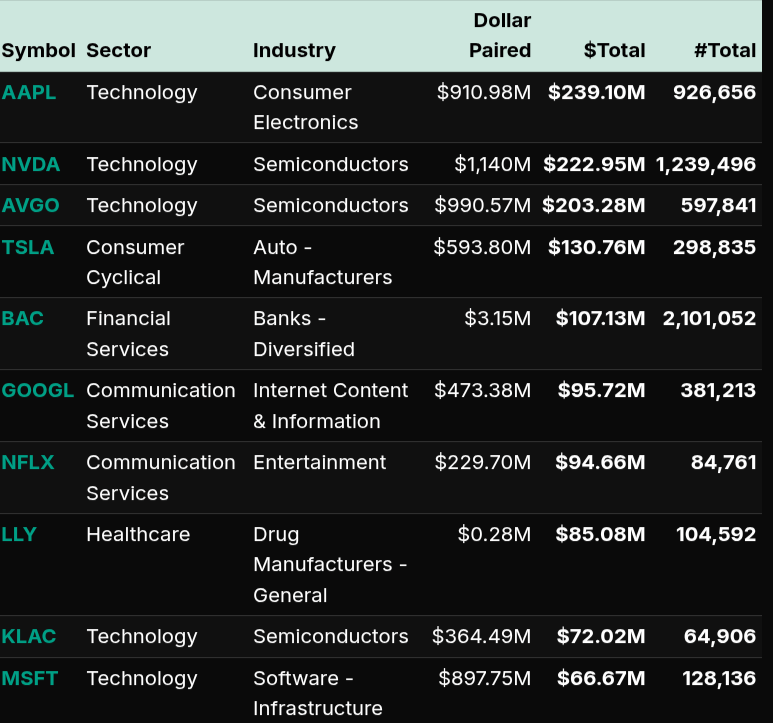773x723 pixels.
Task: Open the AVGO ticker symbol link
Action: (31, 205)
